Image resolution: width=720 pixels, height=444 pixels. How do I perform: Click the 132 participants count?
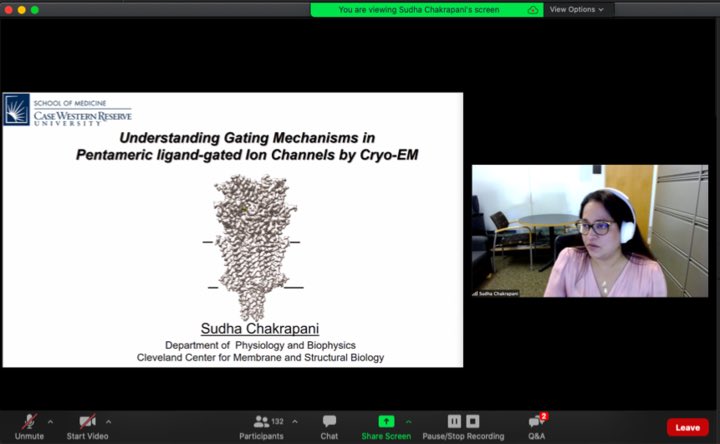tap(277, 422)
